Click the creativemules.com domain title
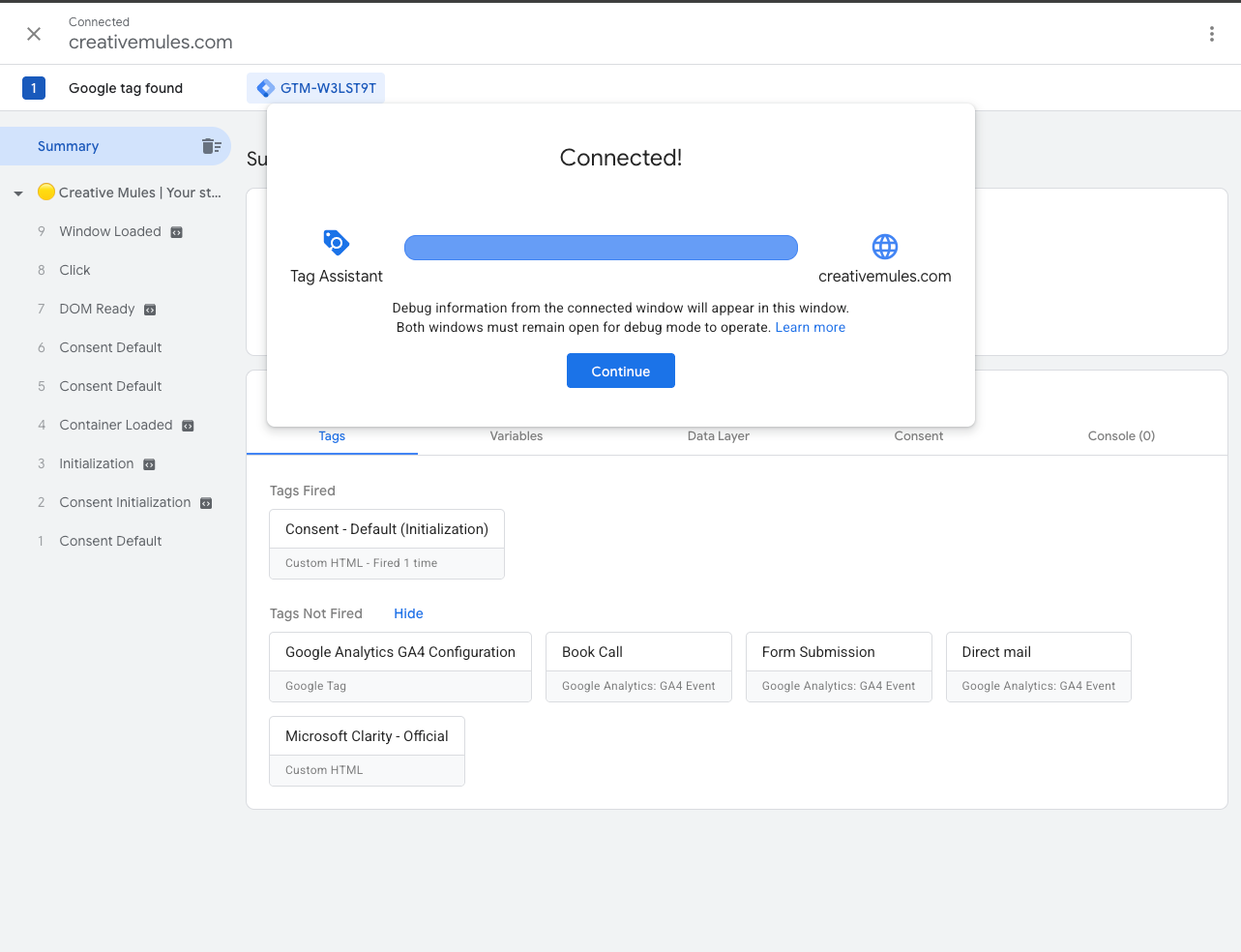This screenshot has height=952, width=1241. 151,42
